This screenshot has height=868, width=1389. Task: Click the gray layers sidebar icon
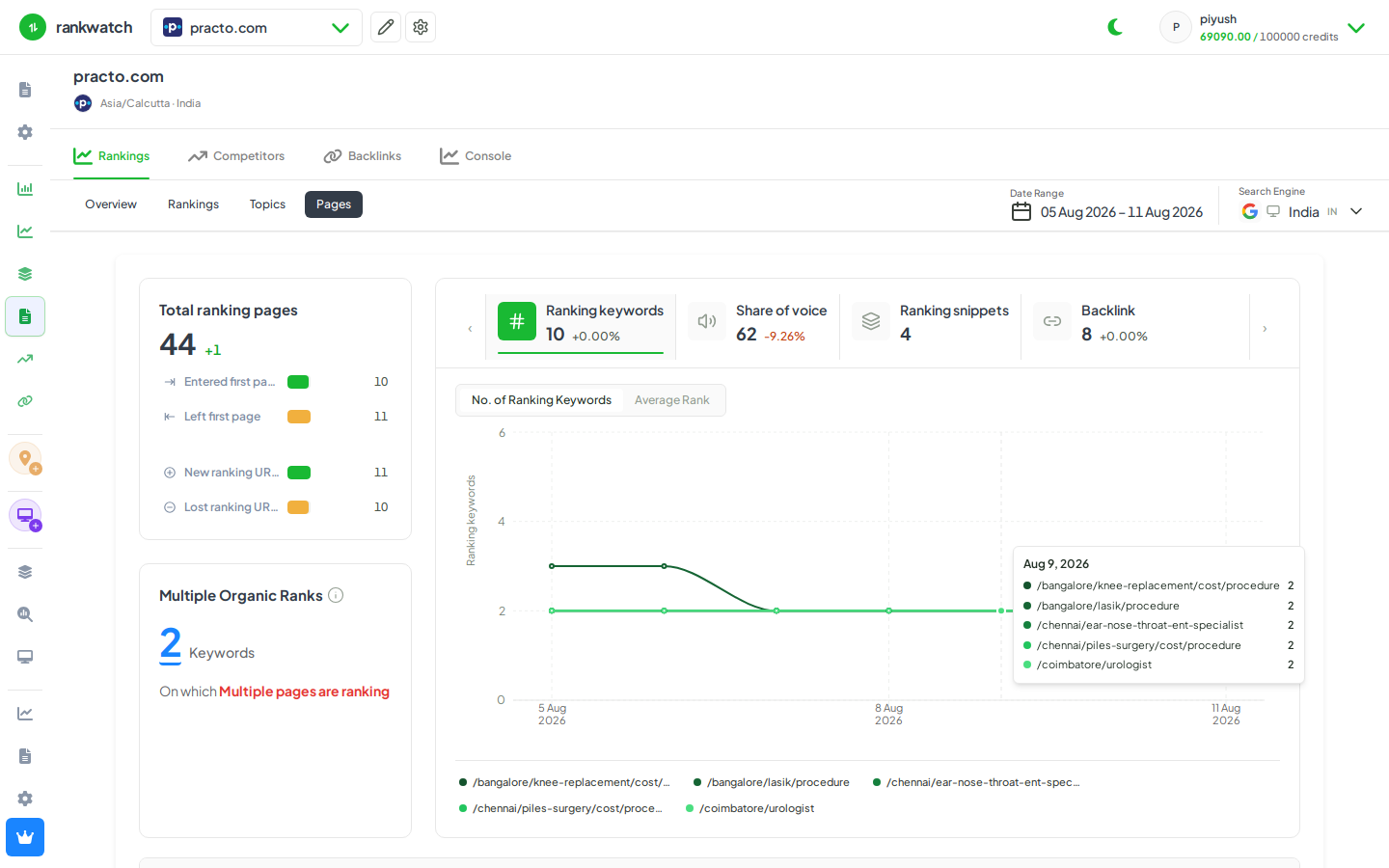[x=25, y=572]
